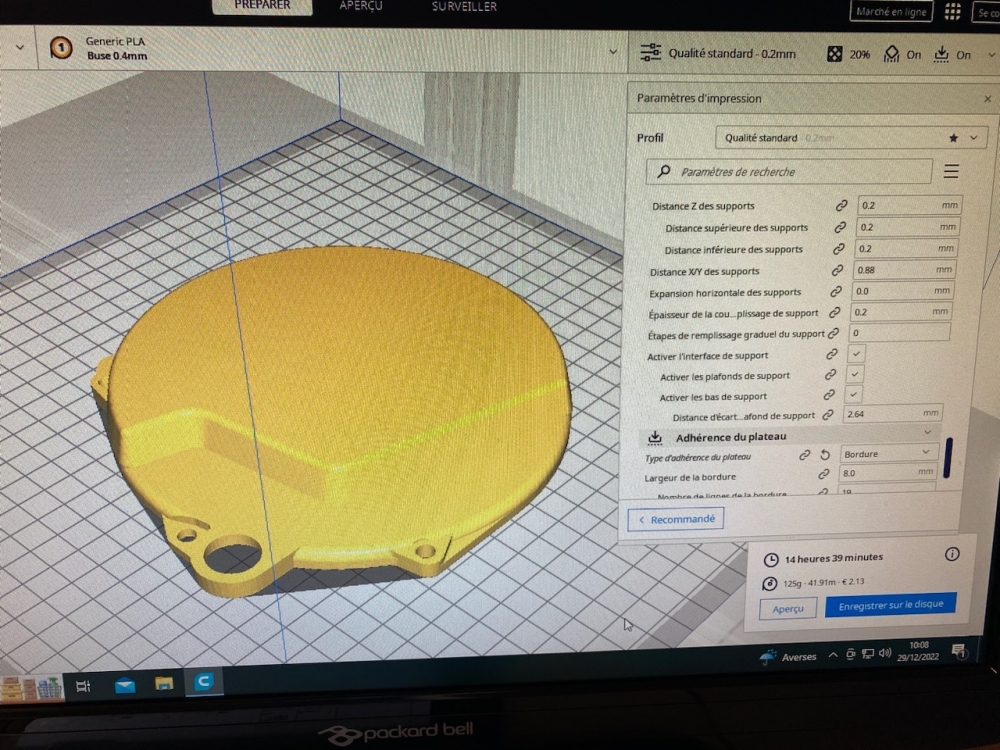Click Enregistrer sur le disque button
This screenshot has height=750, width=1000.
pos(890,605)
